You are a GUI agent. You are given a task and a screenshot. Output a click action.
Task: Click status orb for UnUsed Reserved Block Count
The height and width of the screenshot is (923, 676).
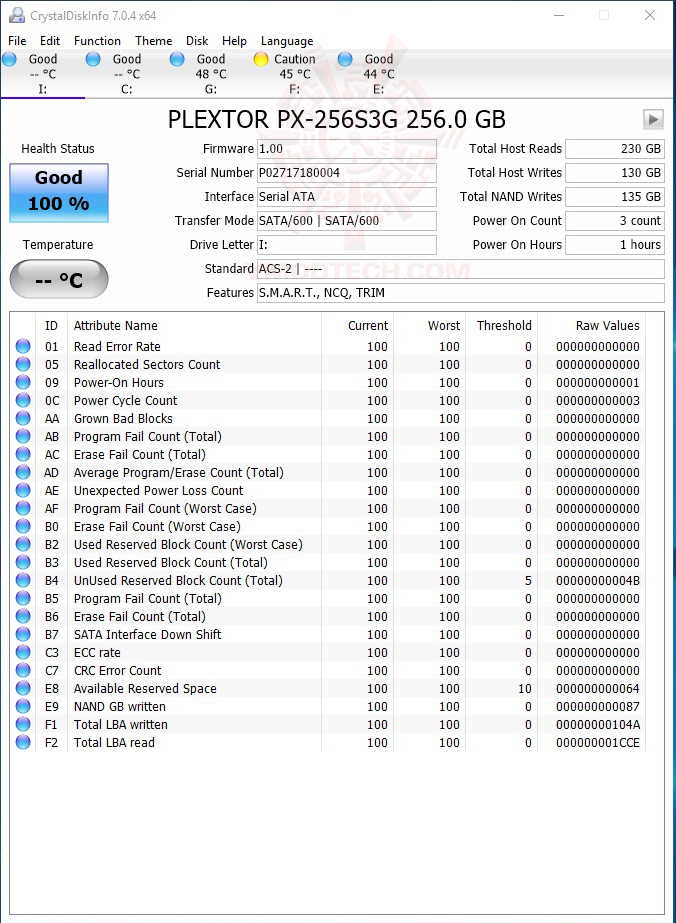click(23, 580)
